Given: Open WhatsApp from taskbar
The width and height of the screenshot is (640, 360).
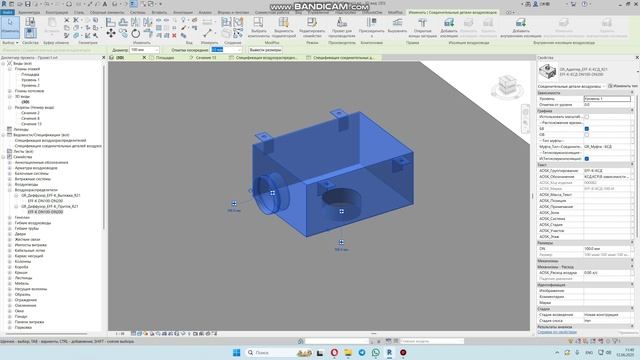Looking at the screenshot, I should (376, 352).
